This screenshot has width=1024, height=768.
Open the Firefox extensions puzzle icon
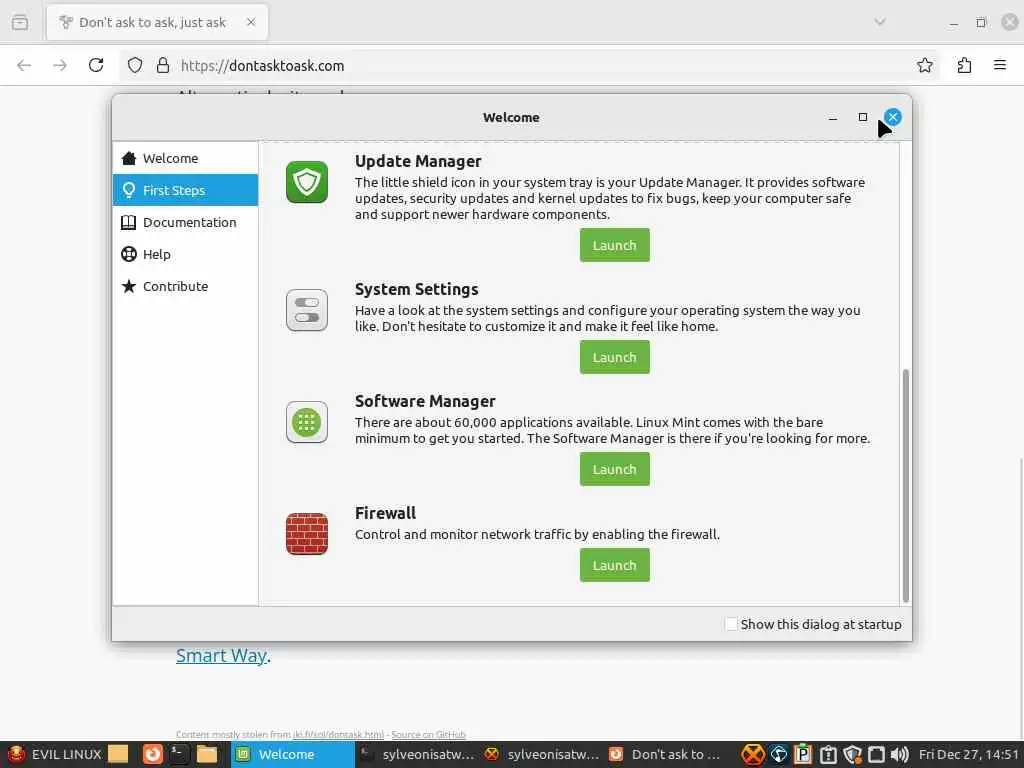964,65
